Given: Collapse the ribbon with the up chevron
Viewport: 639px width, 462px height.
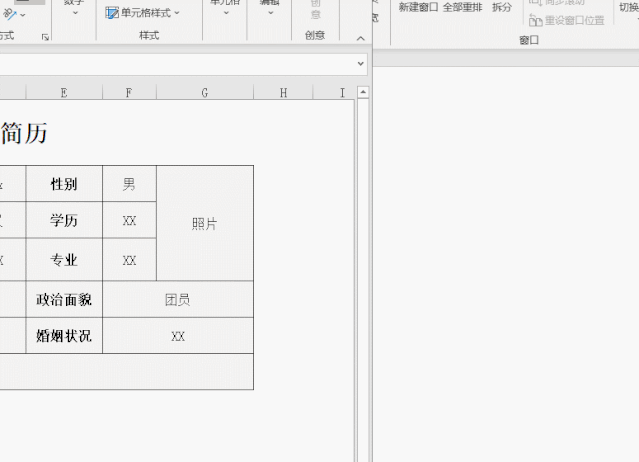Looking at the screenshot, I should click(x=361, y=38).
